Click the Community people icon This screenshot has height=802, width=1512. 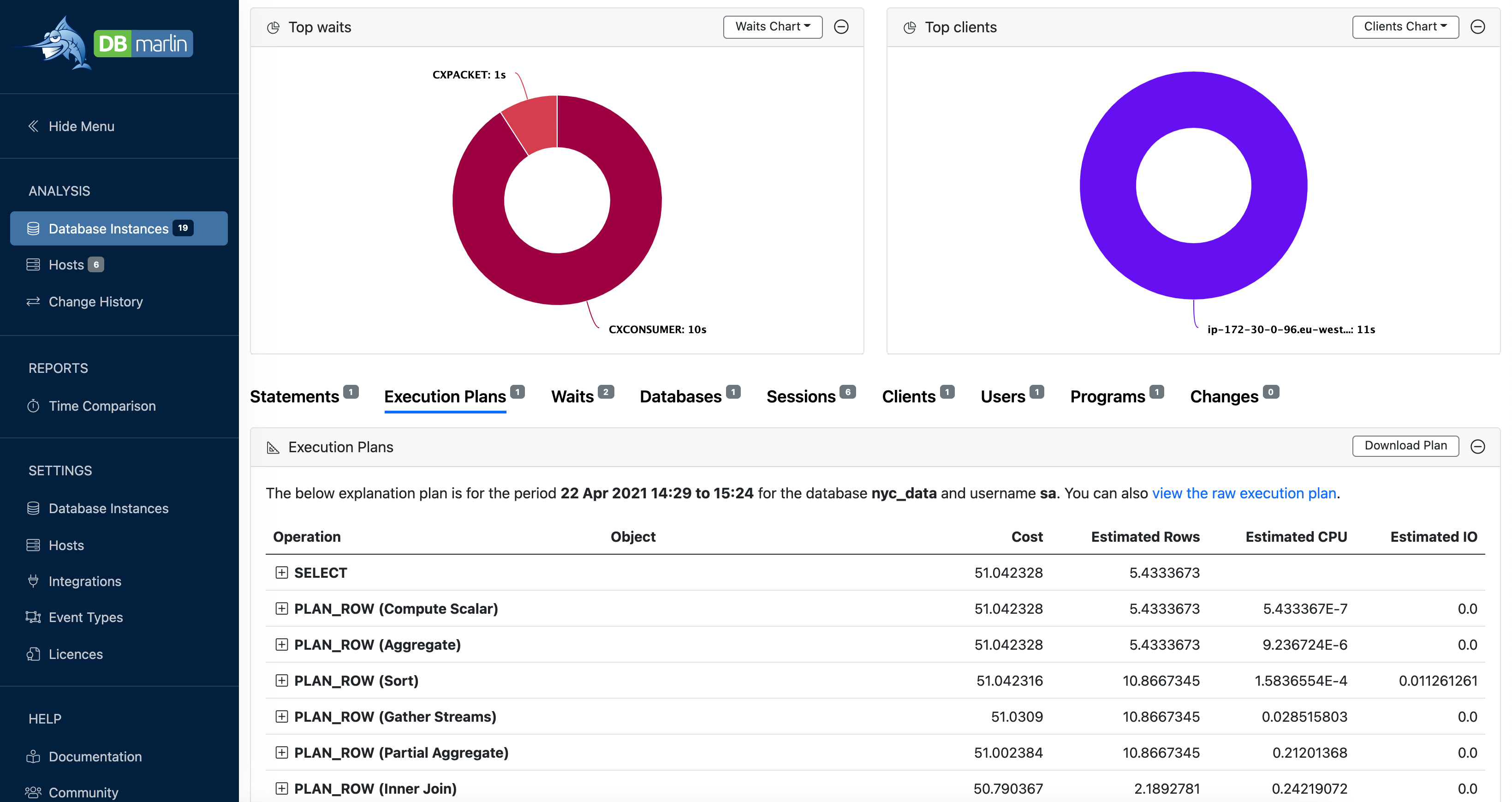pyautogui.click(x=34, y=793)
